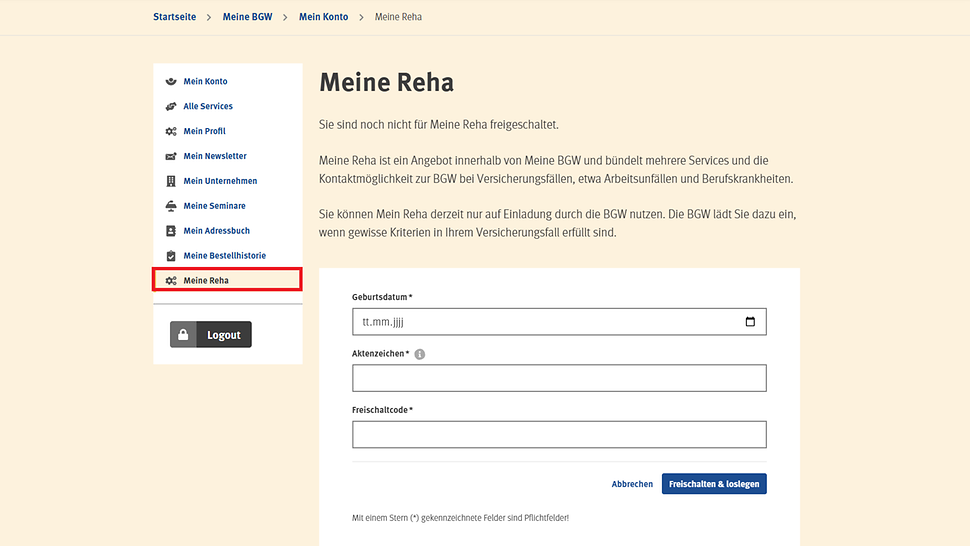Click the Abbrechen link
The height and width of the screenshot is (546, 970).
click(x=632, y=484)
